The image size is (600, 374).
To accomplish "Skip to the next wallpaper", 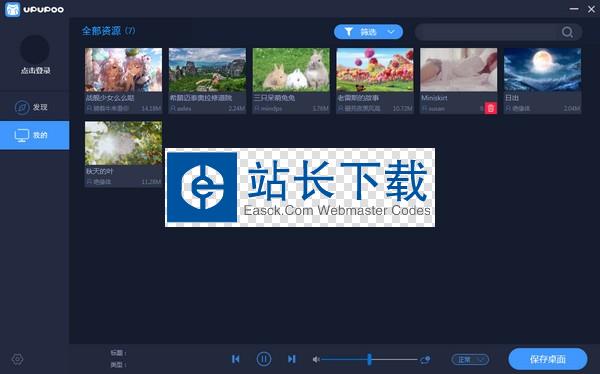I will tap(292, 359).
